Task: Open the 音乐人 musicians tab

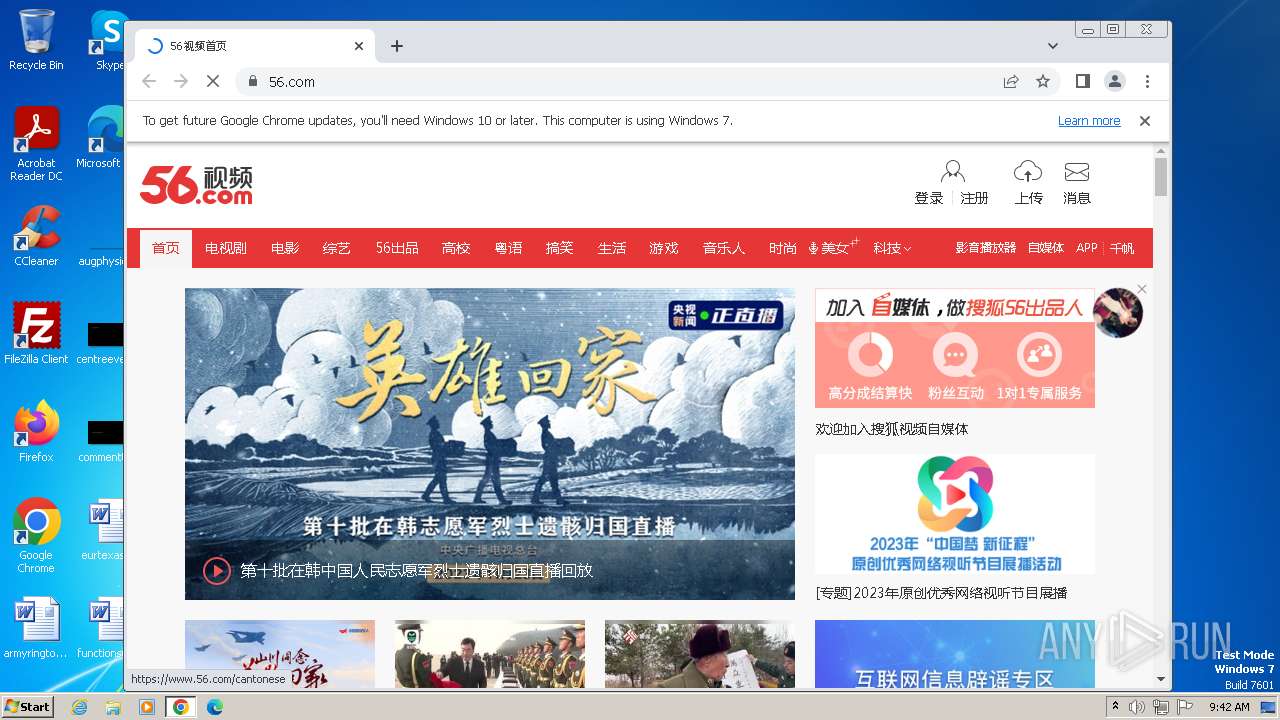Action: pyautogui.click(x=724, y=248)
